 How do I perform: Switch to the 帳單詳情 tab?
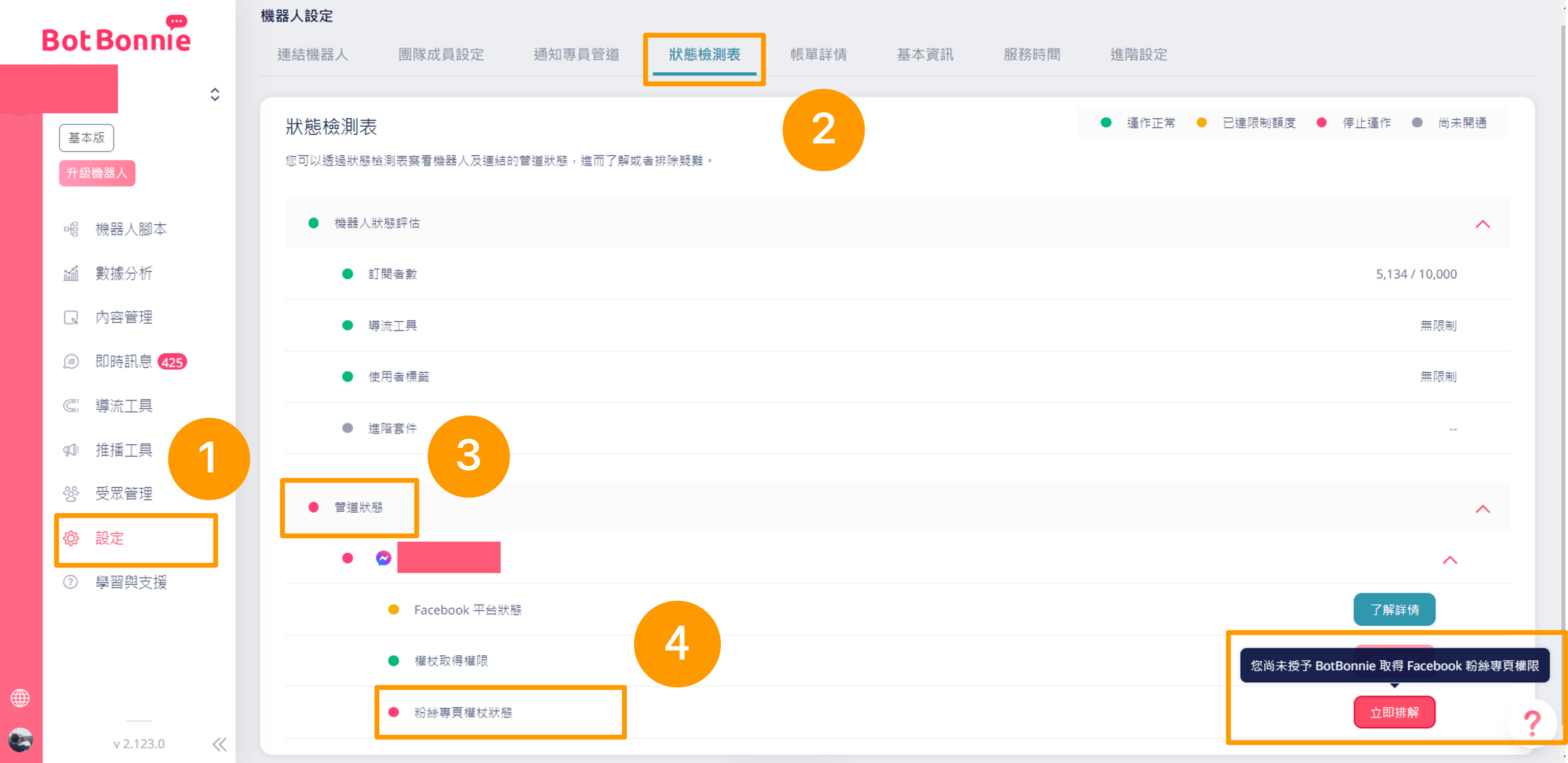818,55
